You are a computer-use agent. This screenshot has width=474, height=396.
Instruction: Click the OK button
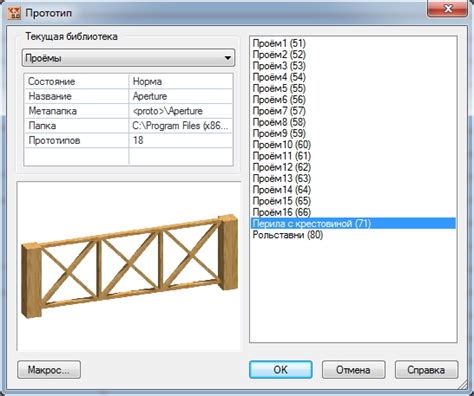click(280, 370)
